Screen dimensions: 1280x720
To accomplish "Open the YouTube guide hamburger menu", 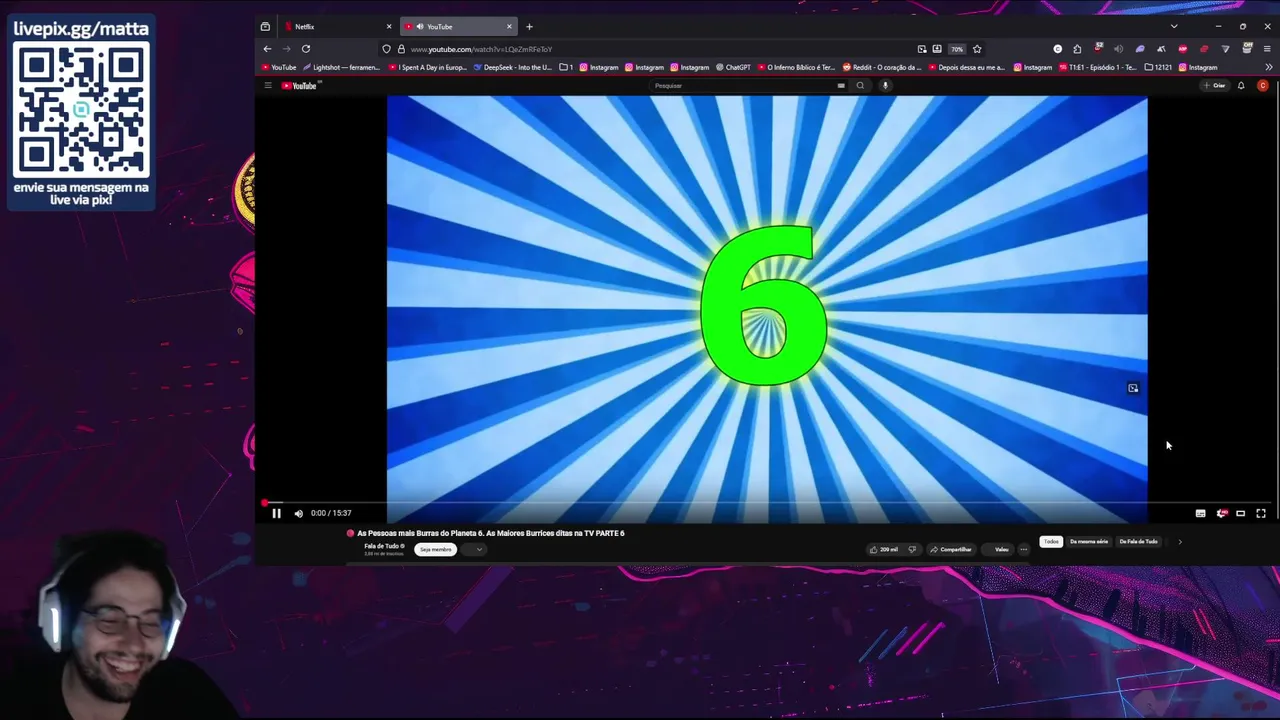I will click(268, 85).
